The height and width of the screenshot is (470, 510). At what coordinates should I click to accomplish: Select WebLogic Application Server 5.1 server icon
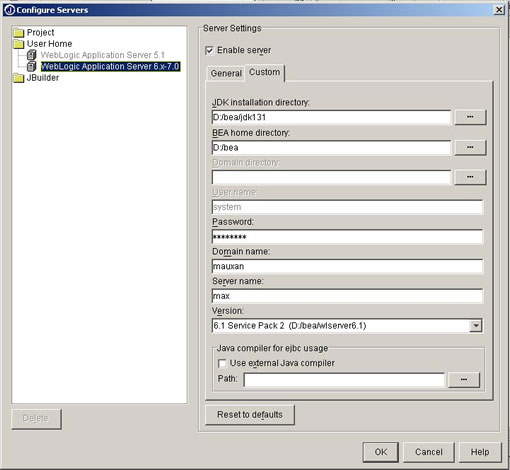tap(32, 55)
